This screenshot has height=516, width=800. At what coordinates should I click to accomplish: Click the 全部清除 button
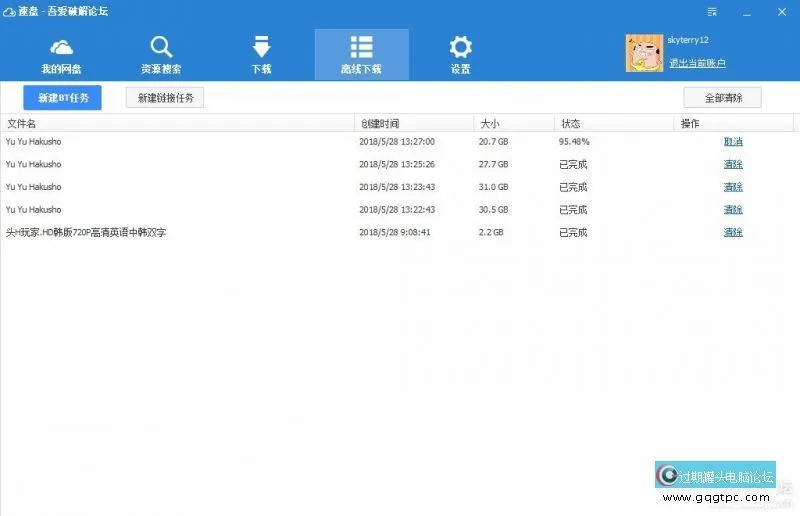point(722,98)
